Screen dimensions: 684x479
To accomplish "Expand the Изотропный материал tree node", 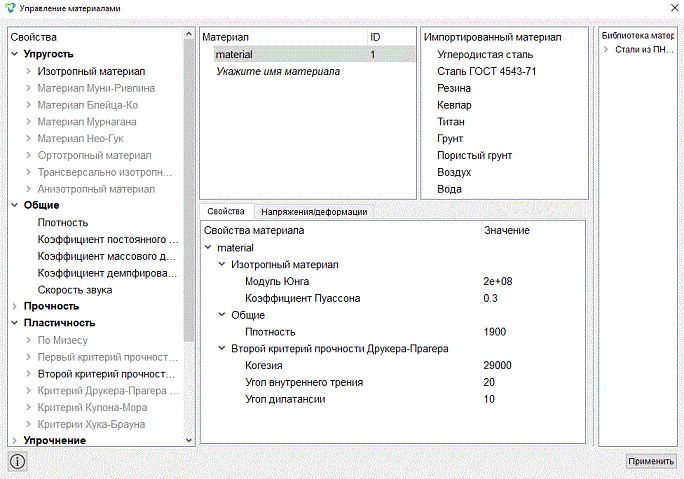I will [28, 71].
